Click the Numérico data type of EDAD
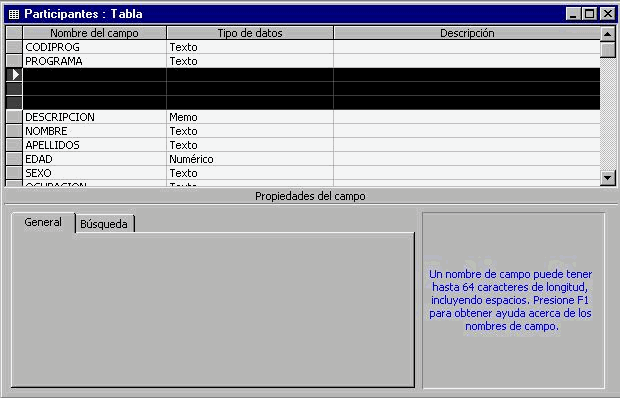The image size is (620, 398). point(250,159)
